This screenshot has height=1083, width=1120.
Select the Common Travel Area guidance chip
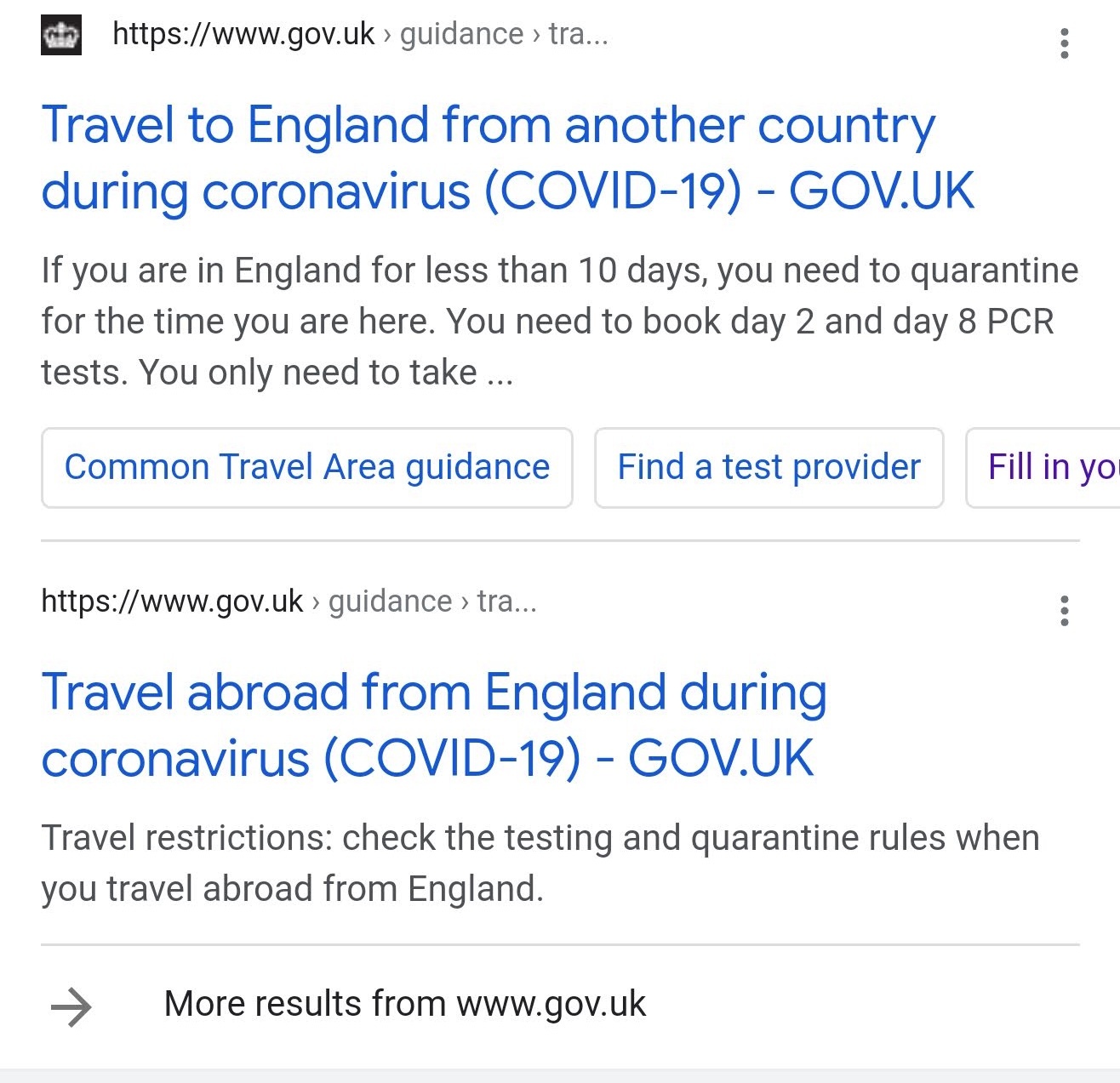pos(306,468)
